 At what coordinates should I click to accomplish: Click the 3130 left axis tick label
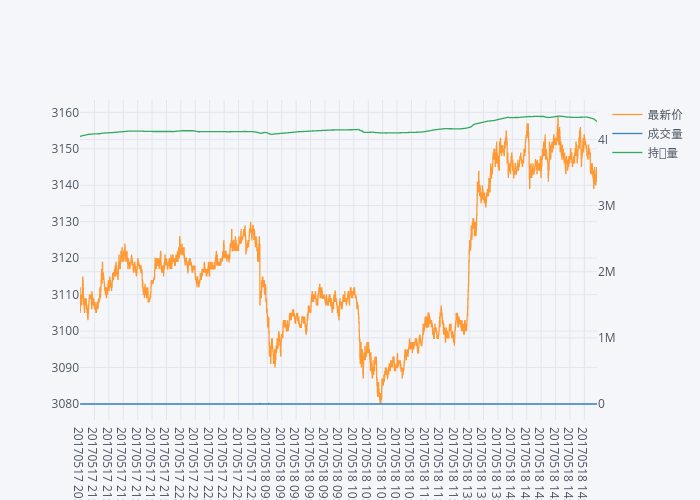[65, 222]
